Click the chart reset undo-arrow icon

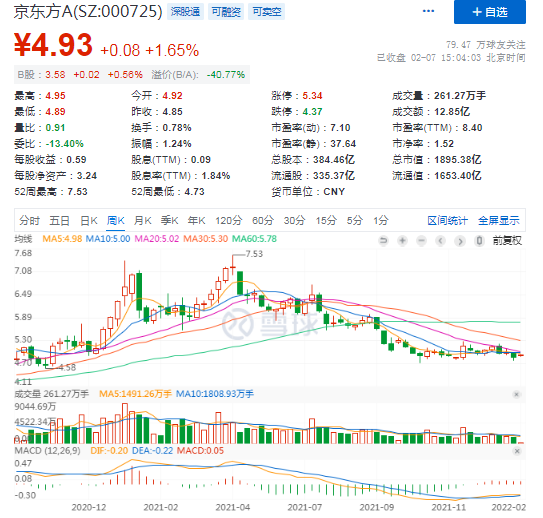click(383, 240)
